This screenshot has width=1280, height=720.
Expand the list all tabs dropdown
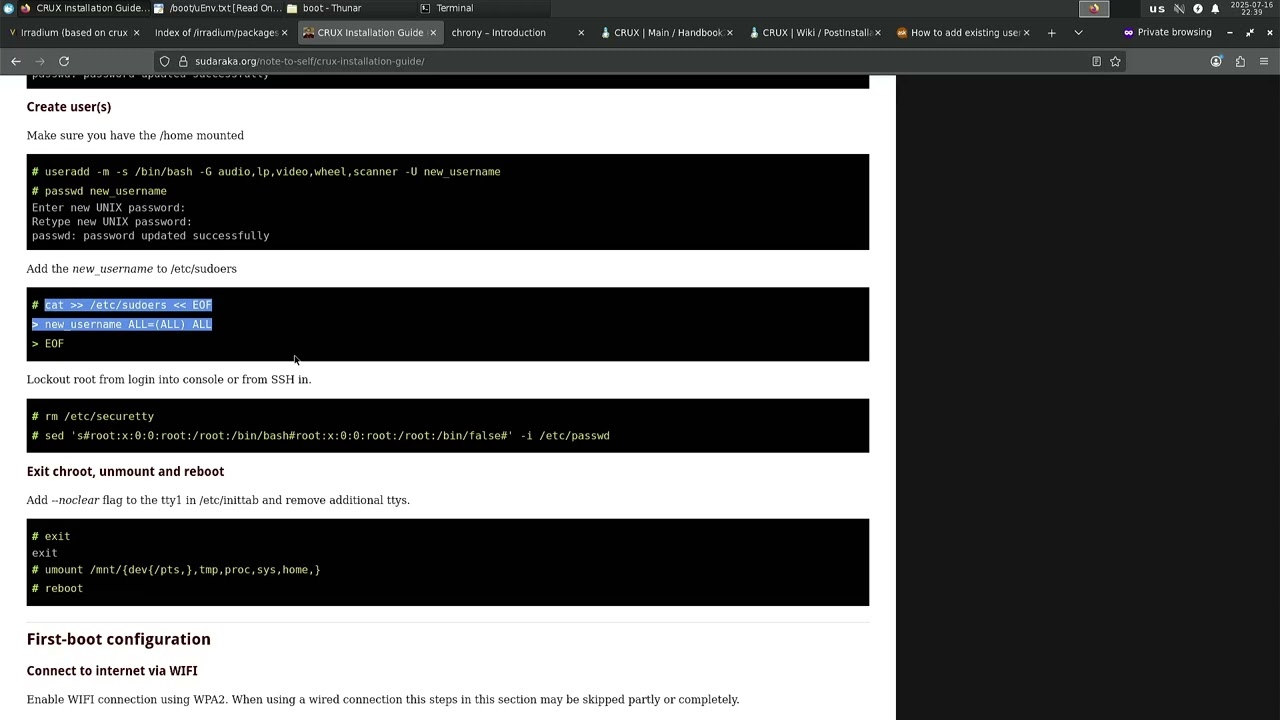tap(1078, 33)
